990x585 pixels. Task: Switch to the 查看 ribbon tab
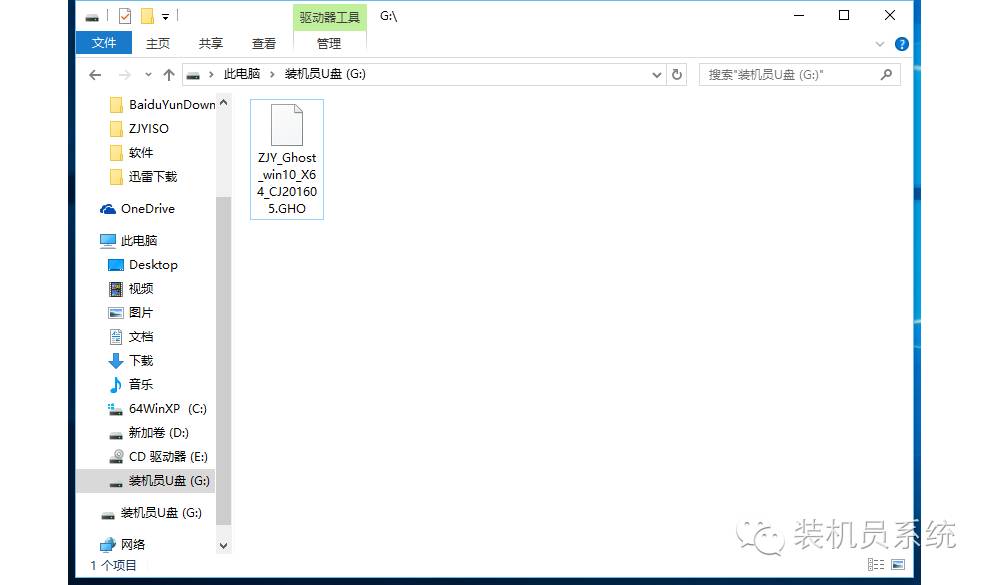tap(263, 43)
